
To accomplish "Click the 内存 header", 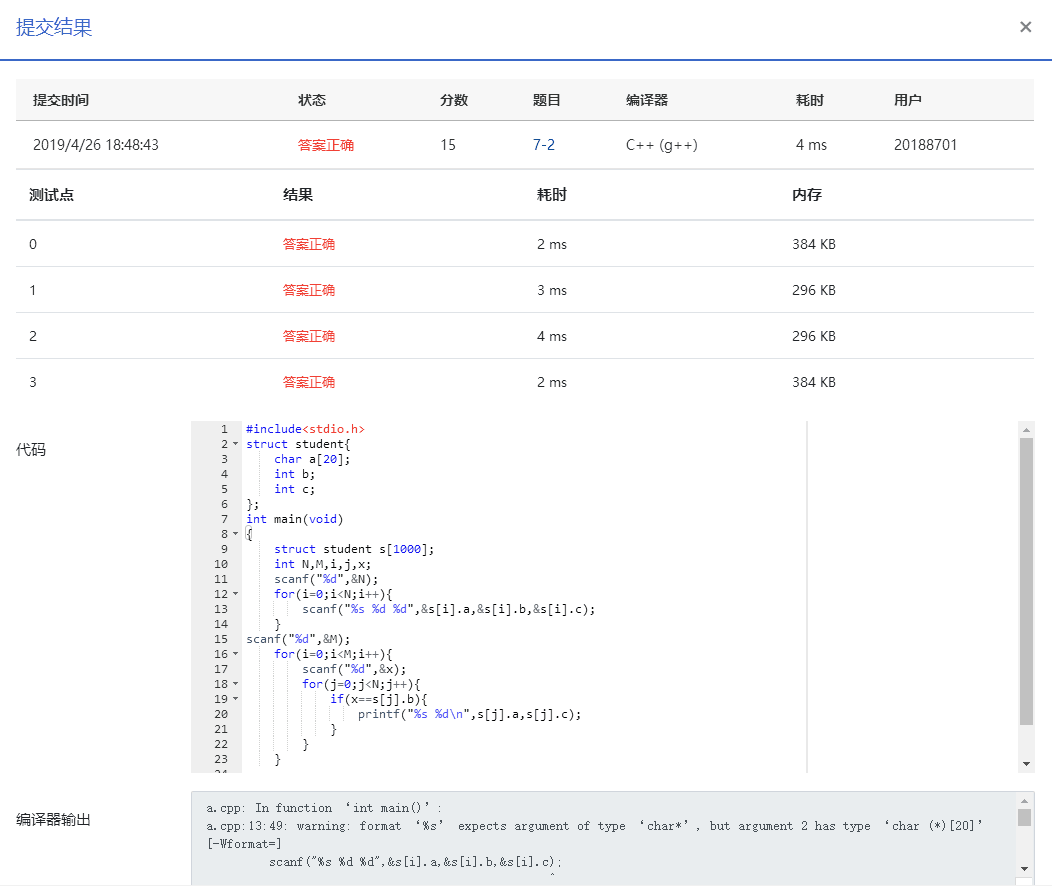I will click(x=806, y=195).
